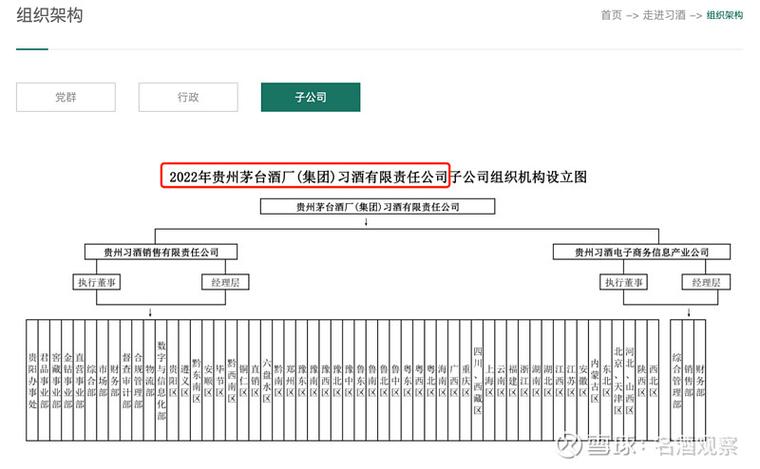Go to 首页 in the breadcrumb
Screen dimensions: 760x469
point(611,16)
